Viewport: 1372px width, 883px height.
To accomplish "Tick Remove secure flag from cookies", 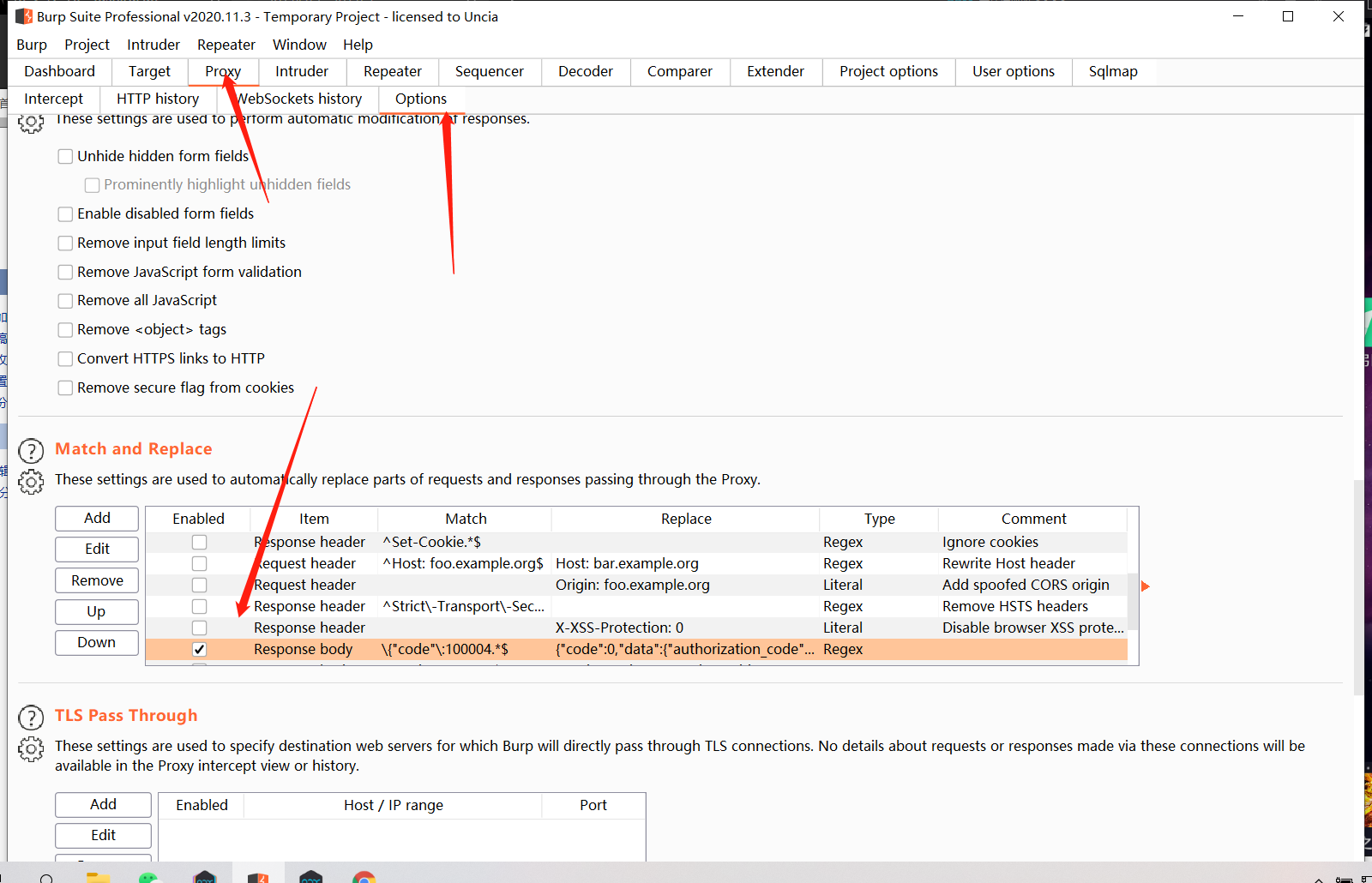I will 65,388.
